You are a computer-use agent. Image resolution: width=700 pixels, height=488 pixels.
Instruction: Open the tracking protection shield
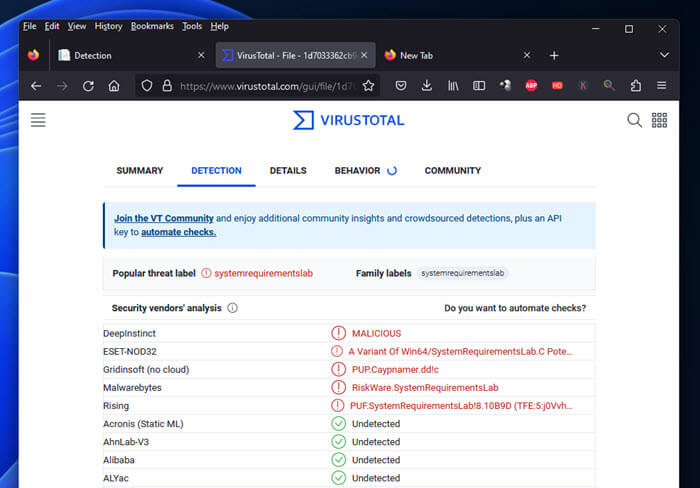[x=147, y=86]
